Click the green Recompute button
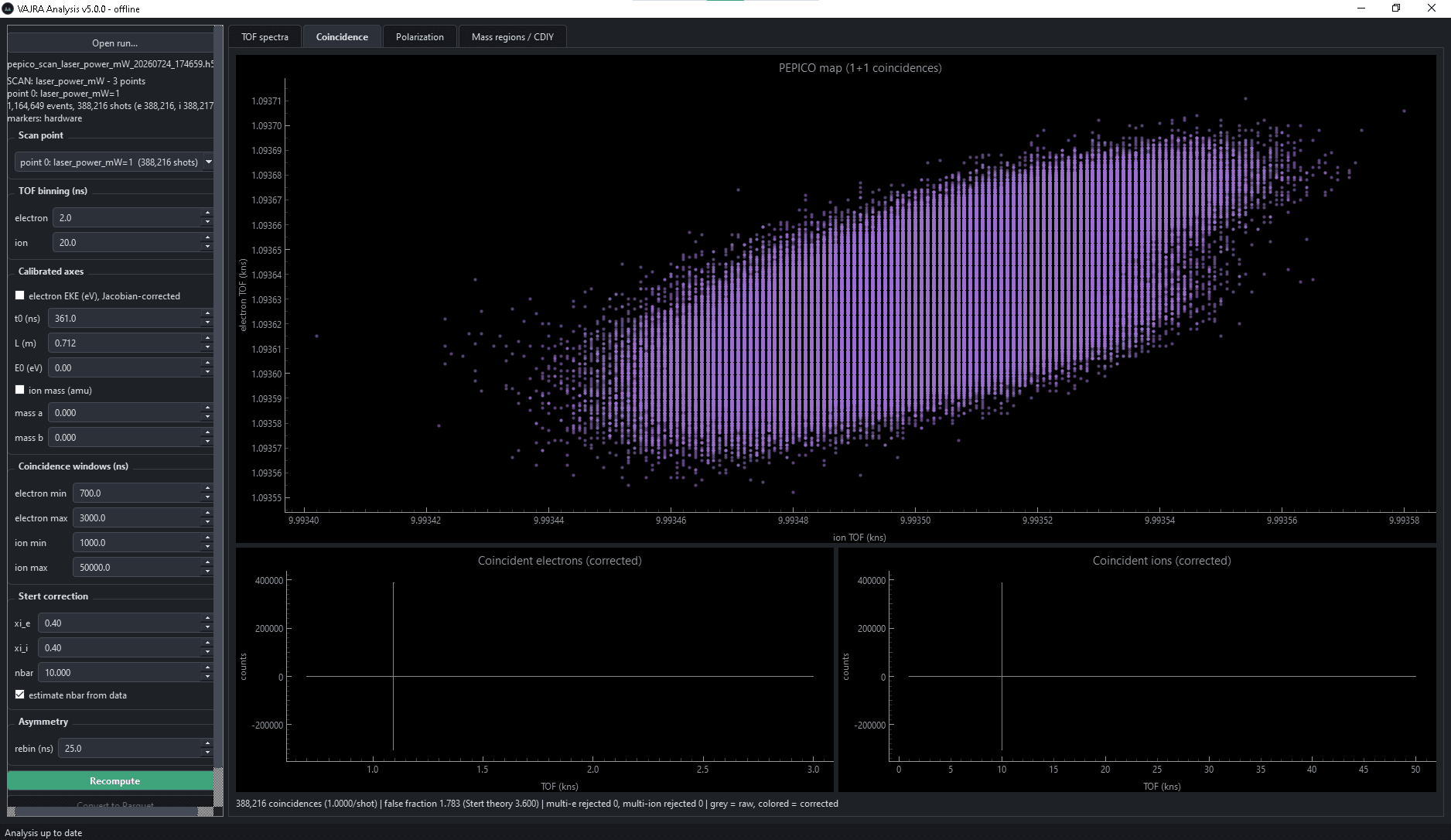The height and width of the screenshot is (840, 1451). click(x=114, y=781)
